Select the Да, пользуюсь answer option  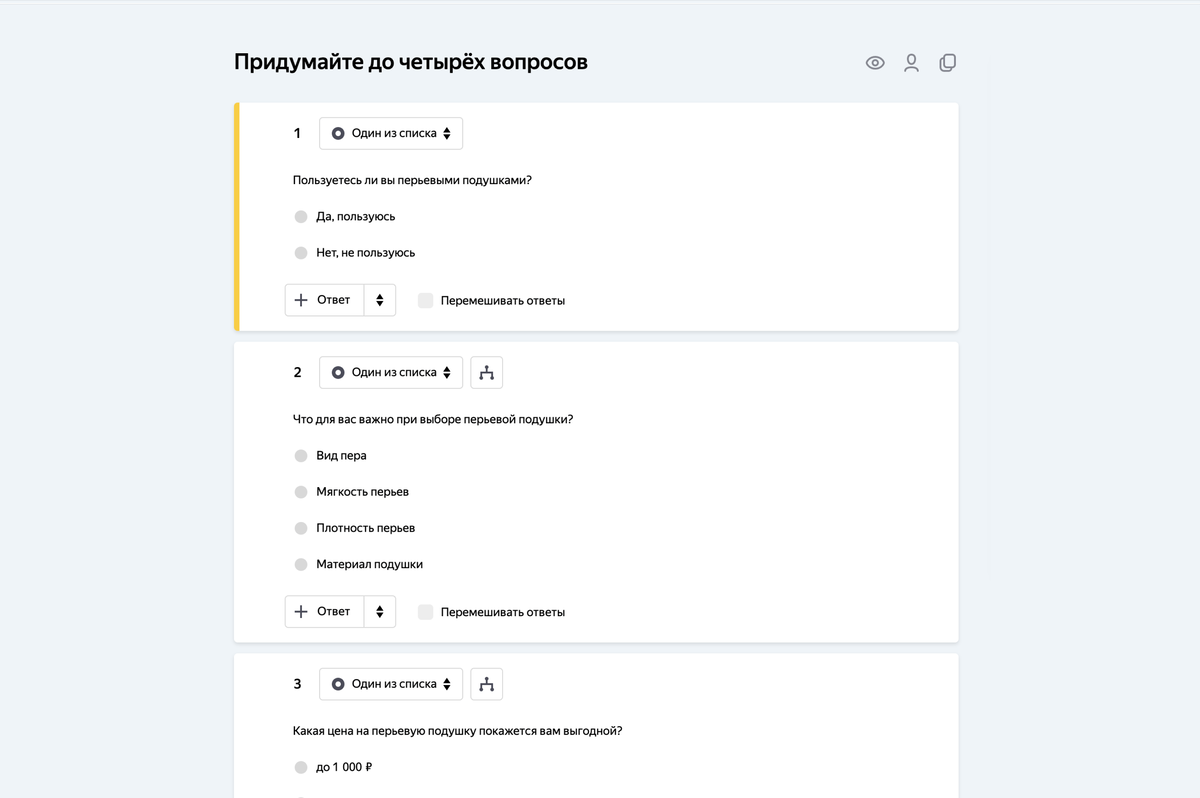[301, 216]
